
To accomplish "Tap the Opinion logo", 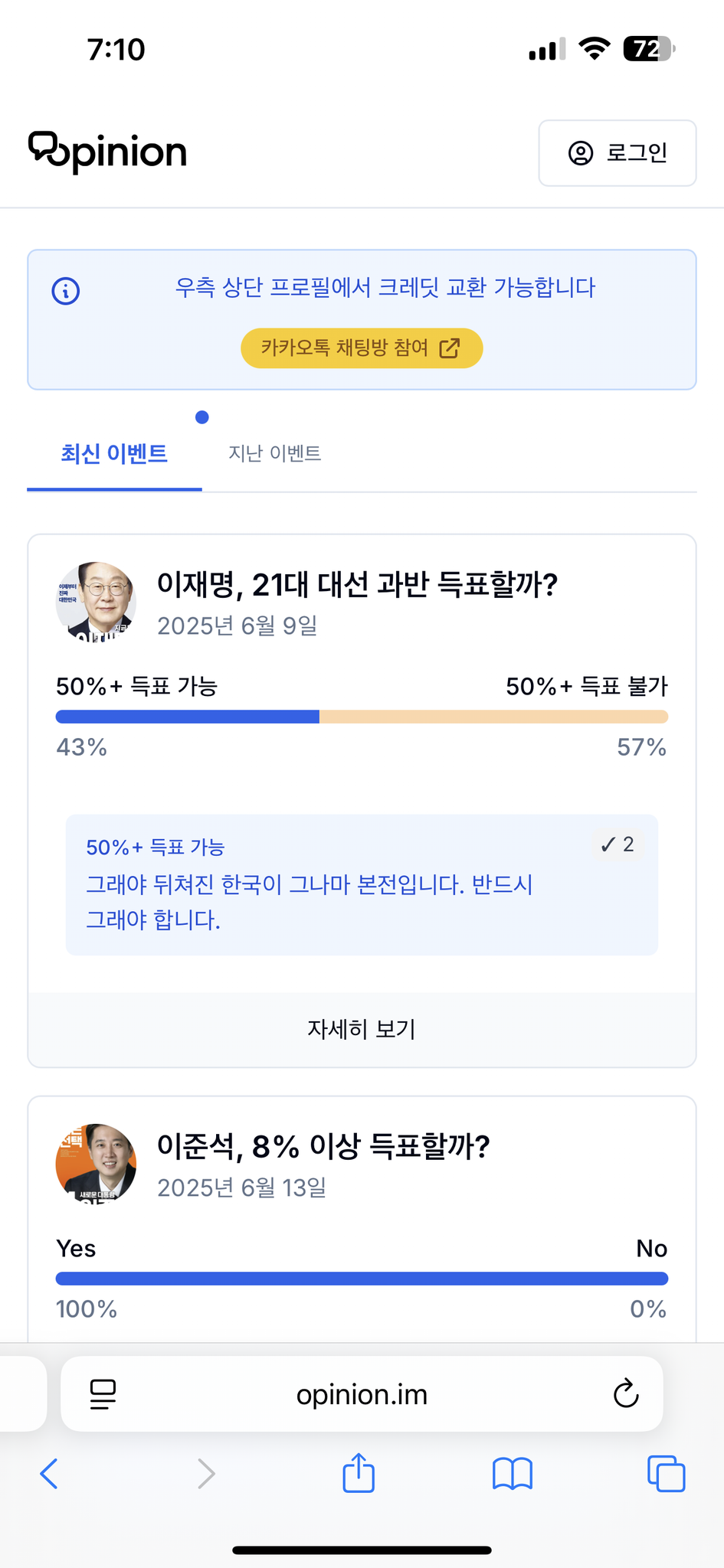I will pos(107,152).
